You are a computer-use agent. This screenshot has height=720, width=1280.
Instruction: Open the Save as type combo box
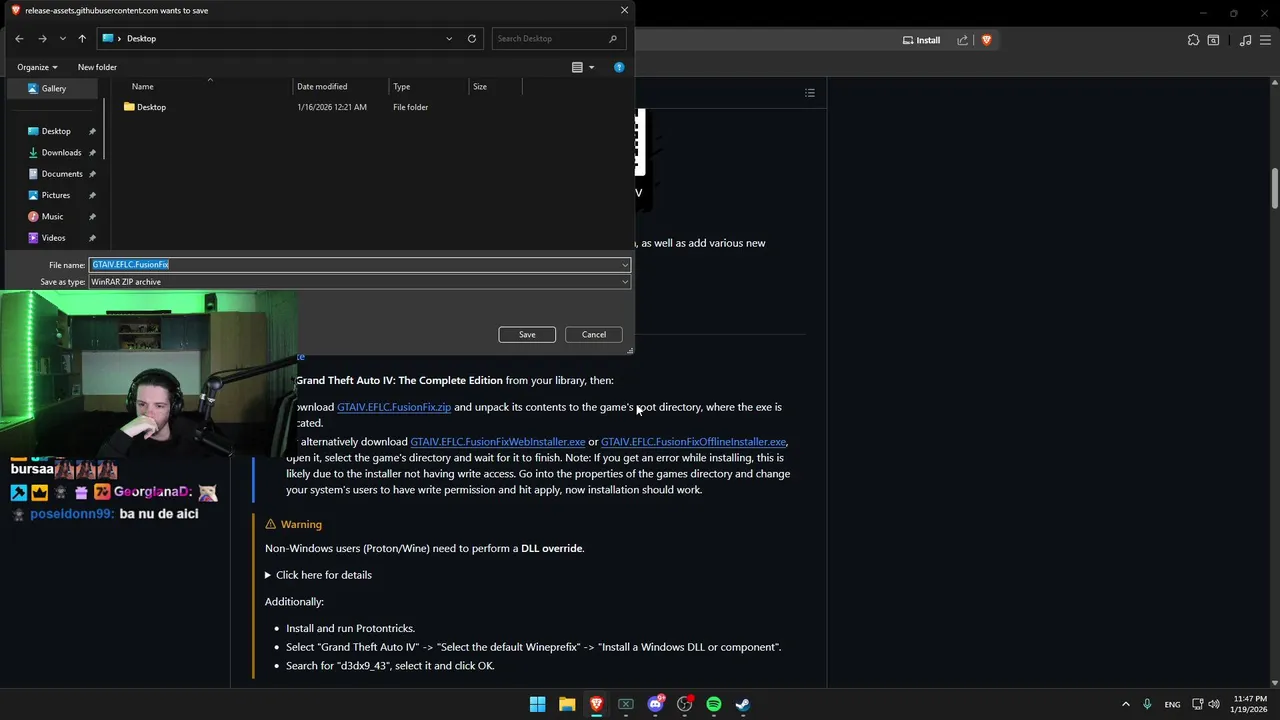360,282
